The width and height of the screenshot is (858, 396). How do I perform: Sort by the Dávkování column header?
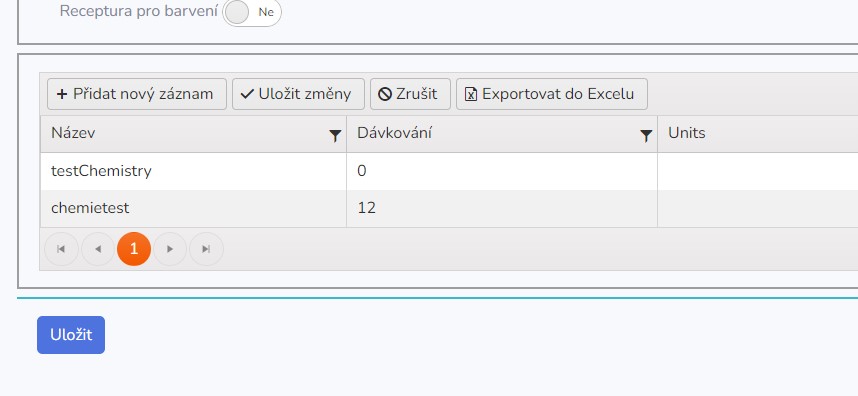click(x=394, y=133)
